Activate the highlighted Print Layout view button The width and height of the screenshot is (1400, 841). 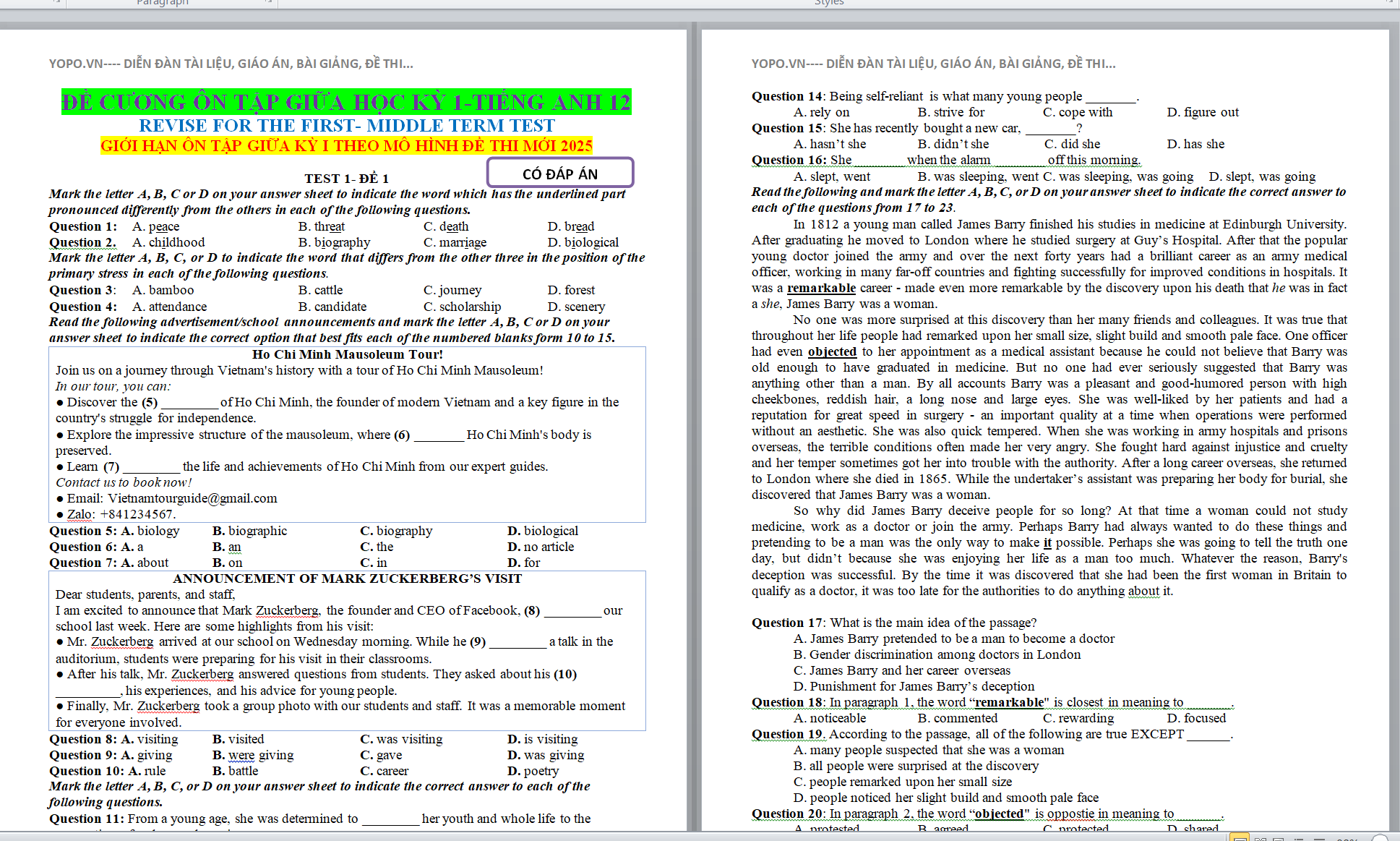[1240, 837]
